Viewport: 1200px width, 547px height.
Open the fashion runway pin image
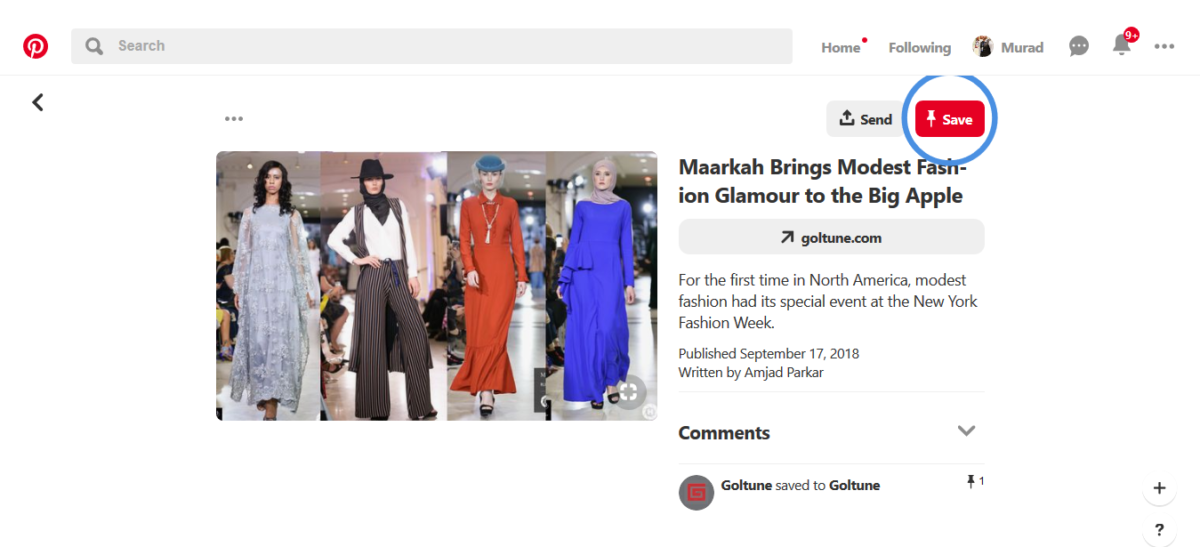pos(436,285)
